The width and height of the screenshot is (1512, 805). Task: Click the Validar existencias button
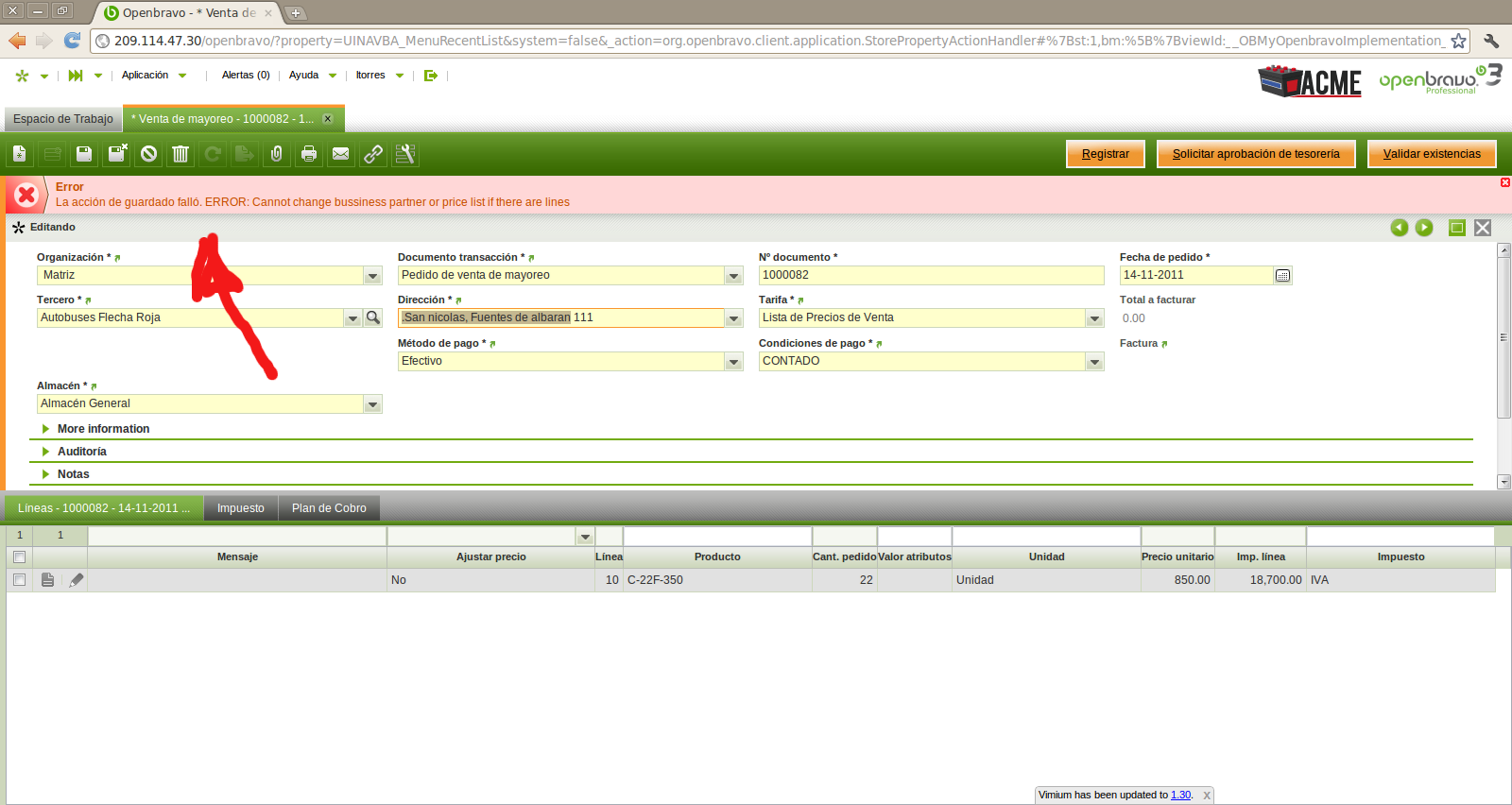[x=1431, y=154]
